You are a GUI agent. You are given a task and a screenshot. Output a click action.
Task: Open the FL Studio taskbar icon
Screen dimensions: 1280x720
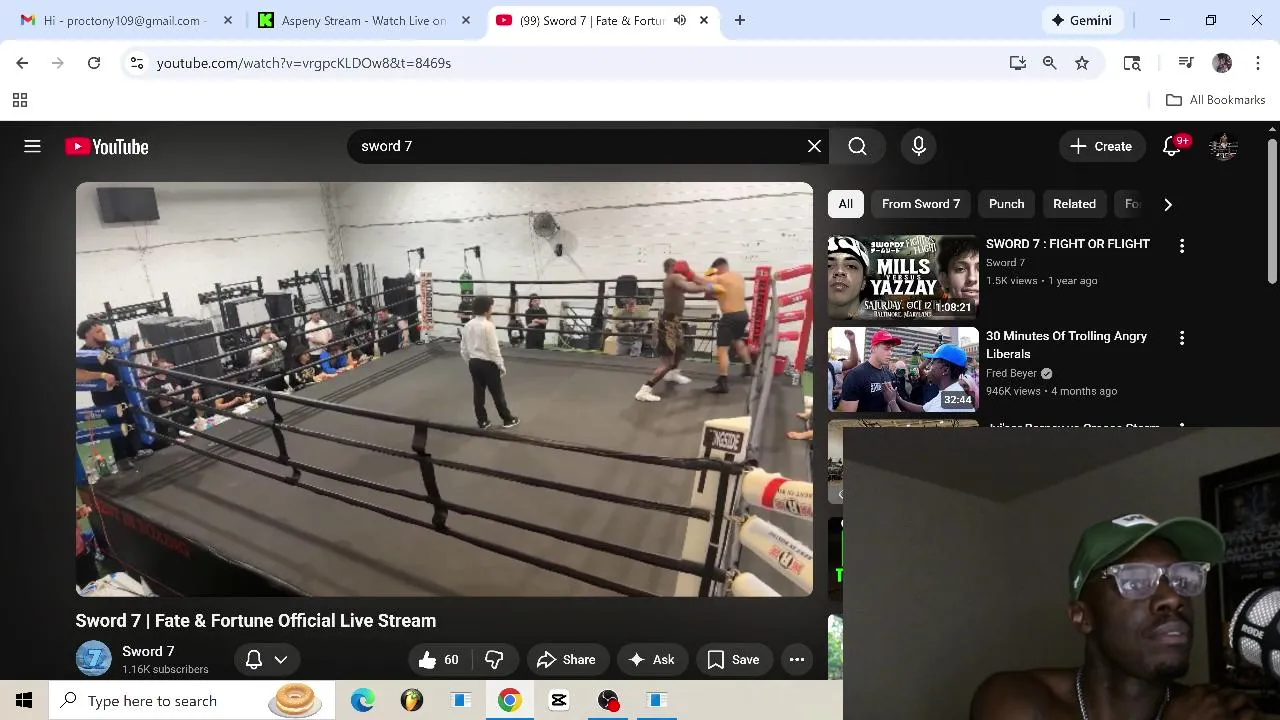pos(412,700)
